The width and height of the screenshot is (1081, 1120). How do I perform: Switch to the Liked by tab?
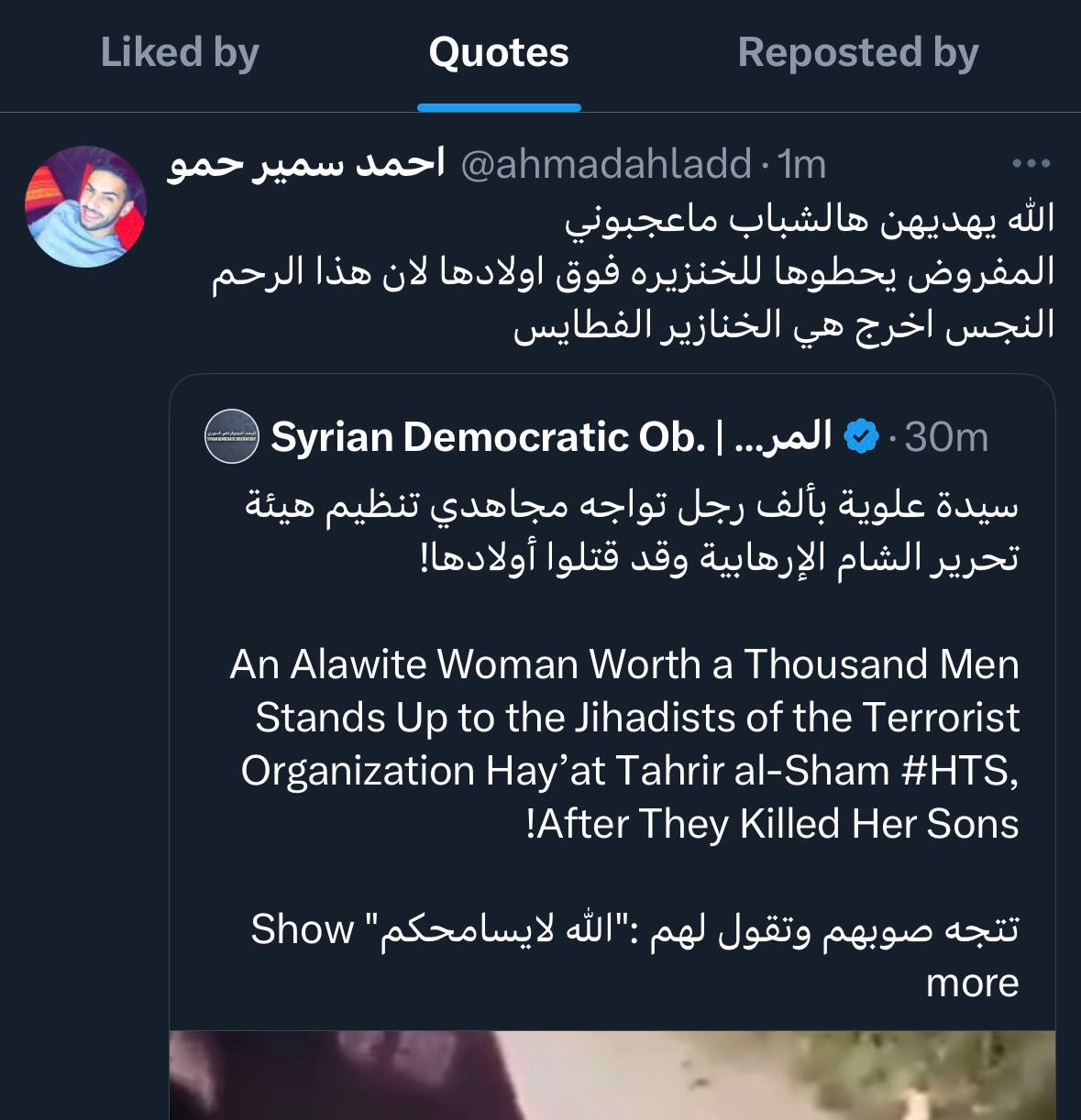point(180,53)
